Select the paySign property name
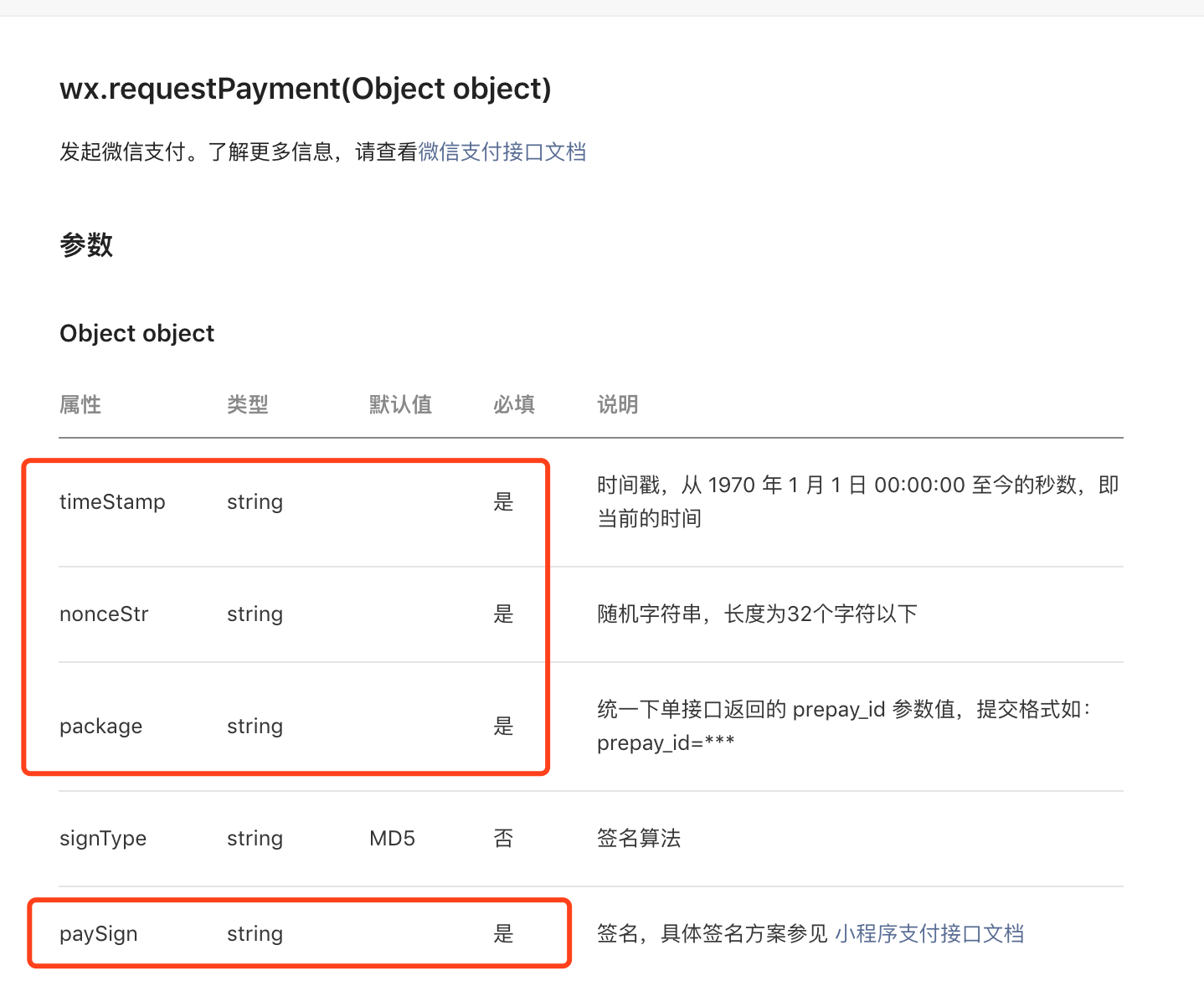The height and width of the screenshot is (981, 1204). [99, 933]
